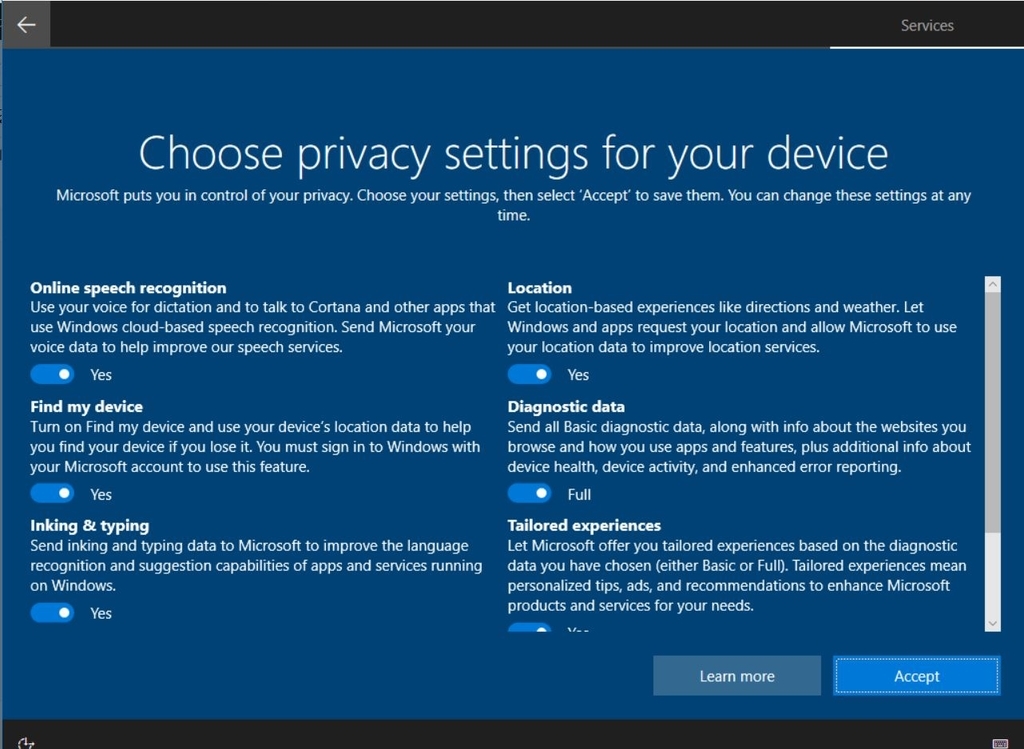Viewport: 1024px width, 749px height.
Task: Click the Choose privacy settings title
Action: tap(513, 154)
